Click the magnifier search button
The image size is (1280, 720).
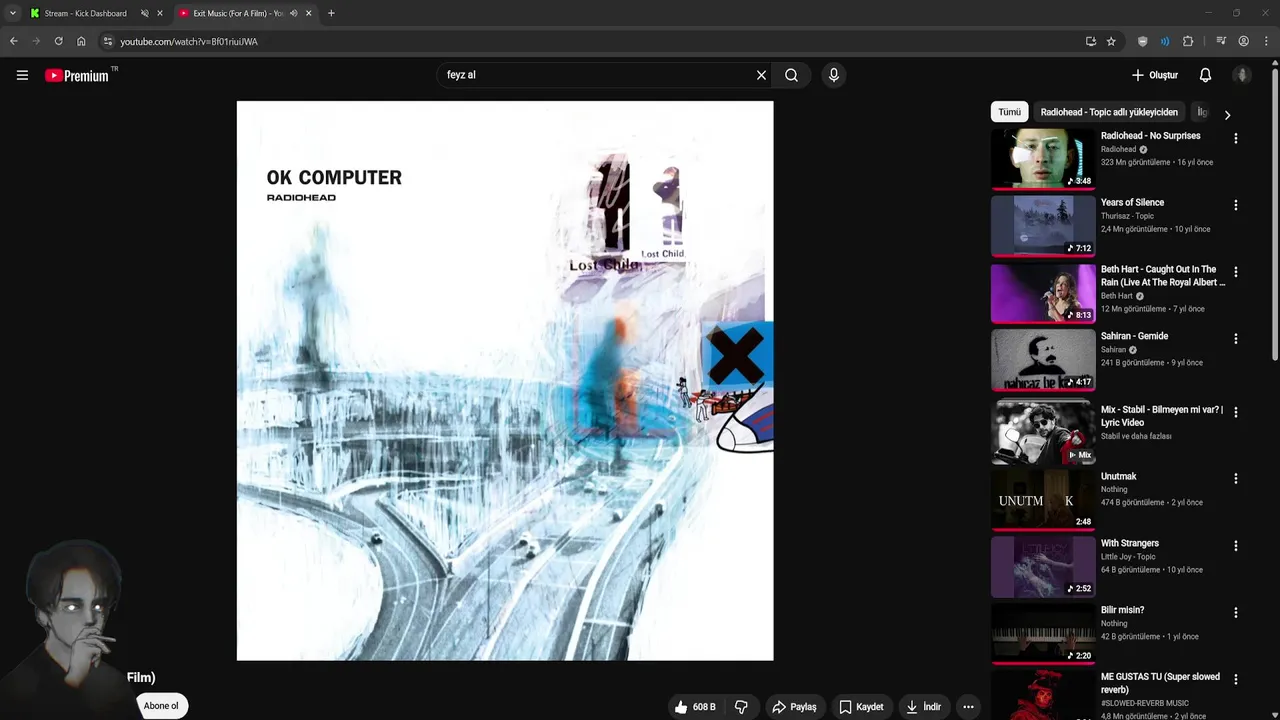pyautogui.click(x=791, y=75)
